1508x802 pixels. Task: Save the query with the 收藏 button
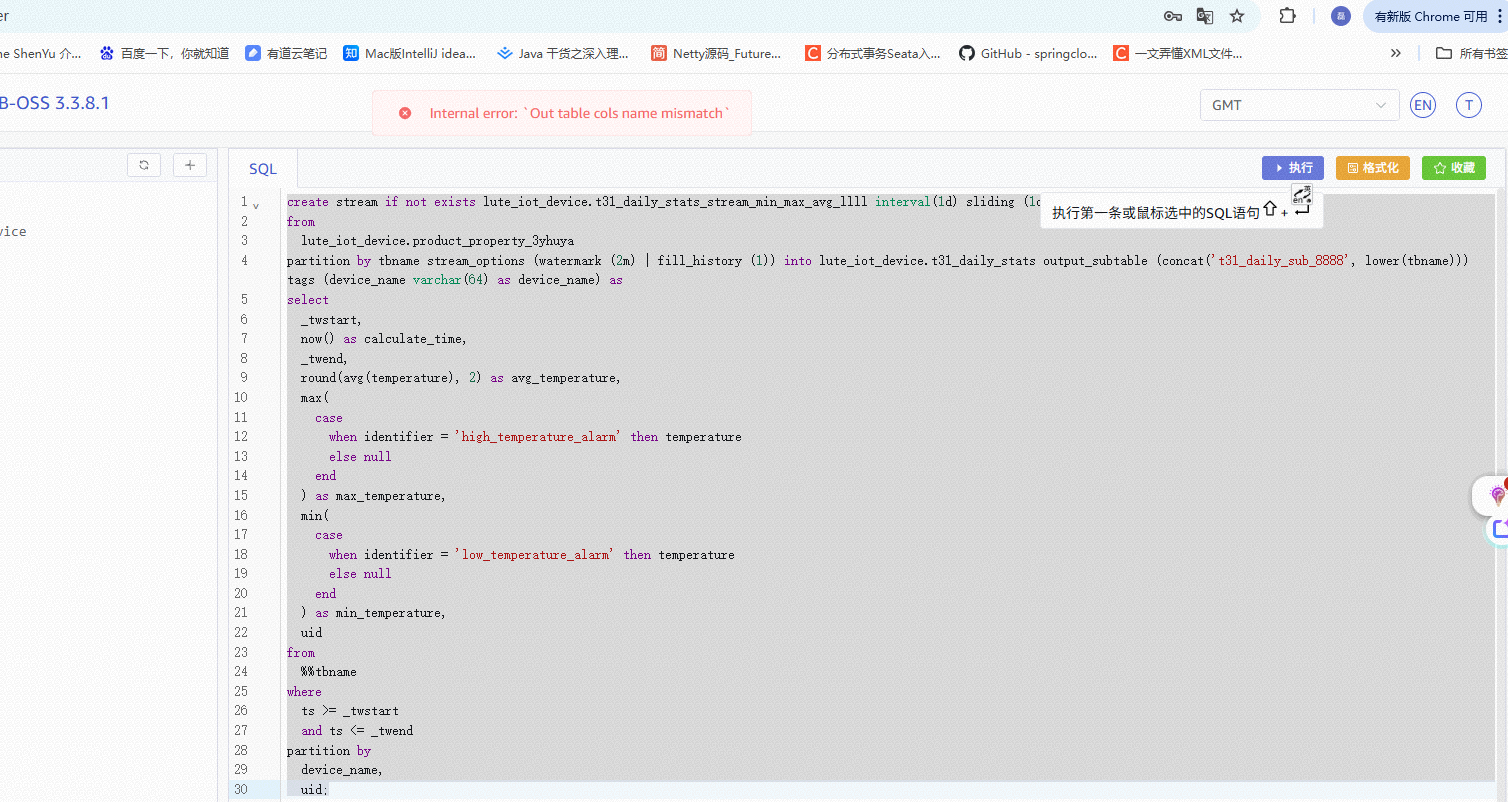(x=1454, y=168)
